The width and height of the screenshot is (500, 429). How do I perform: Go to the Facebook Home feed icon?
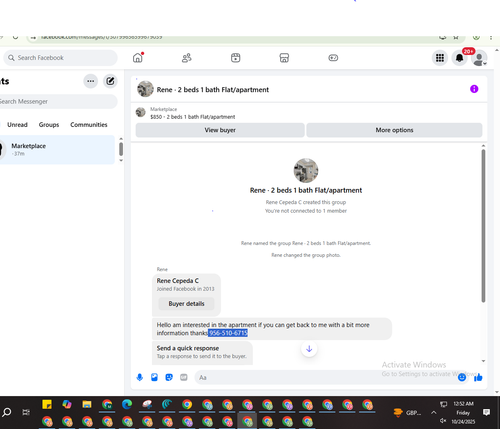[137, 58]
